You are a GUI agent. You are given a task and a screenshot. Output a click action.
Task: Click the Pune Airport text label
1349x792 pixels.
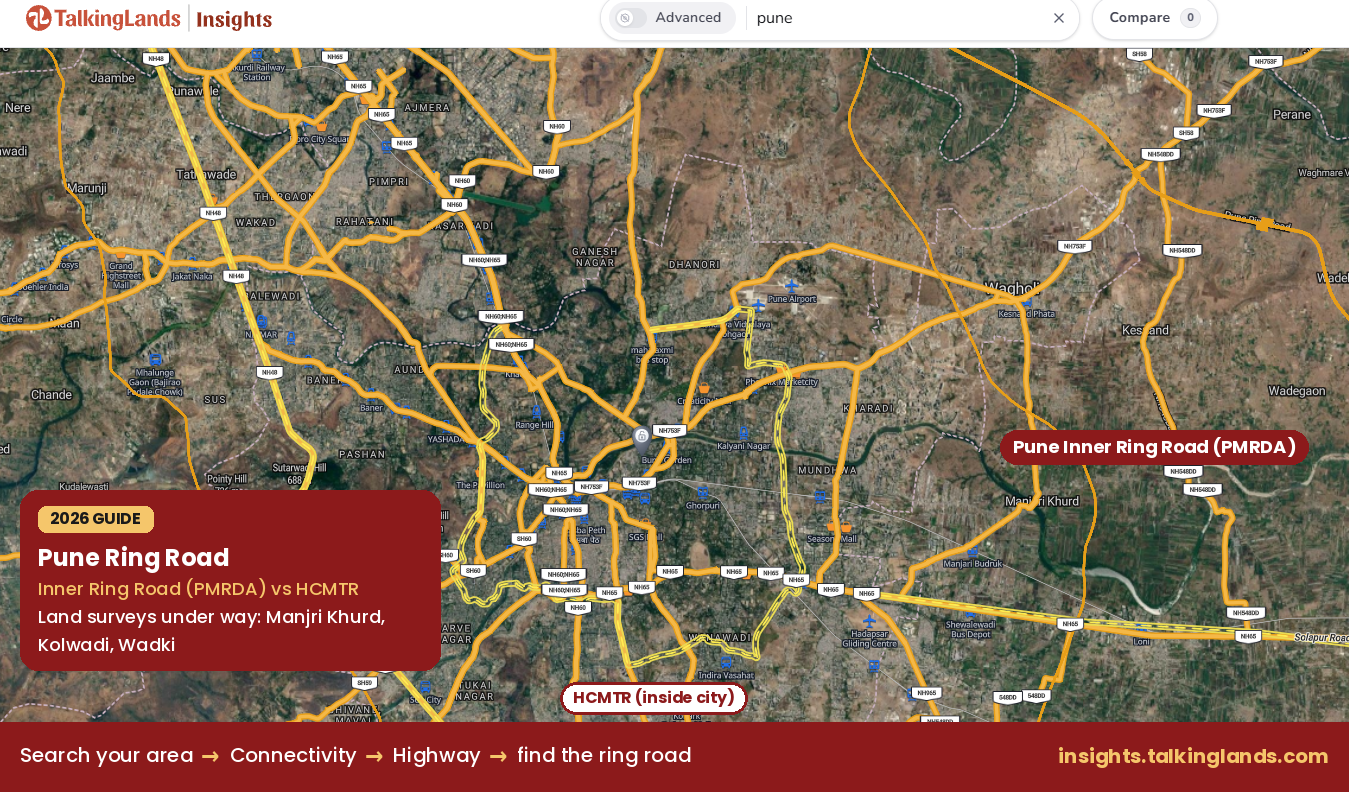click(792, 299)
